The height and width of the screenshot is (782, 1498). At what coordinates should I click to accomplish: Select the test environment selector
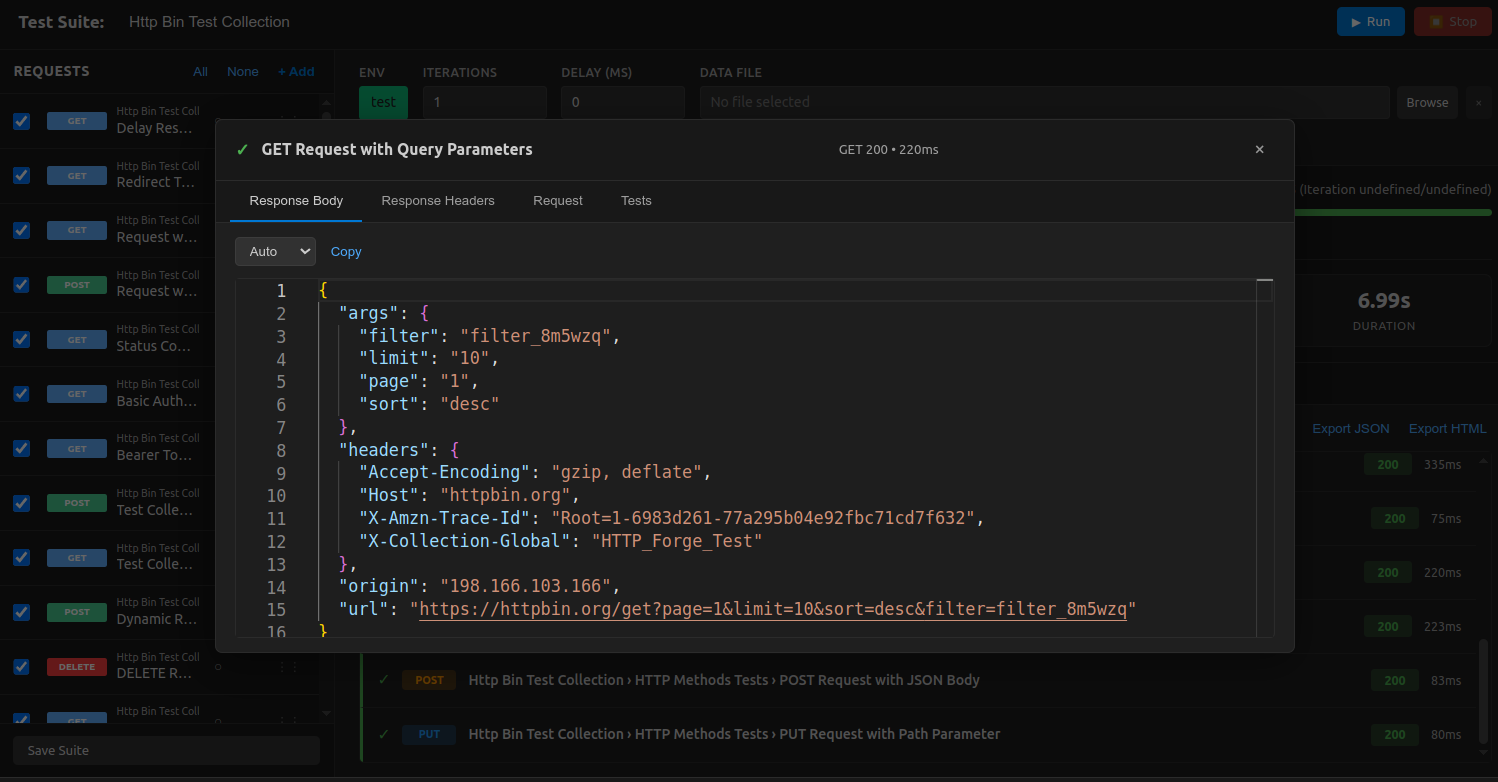(383, 102)
